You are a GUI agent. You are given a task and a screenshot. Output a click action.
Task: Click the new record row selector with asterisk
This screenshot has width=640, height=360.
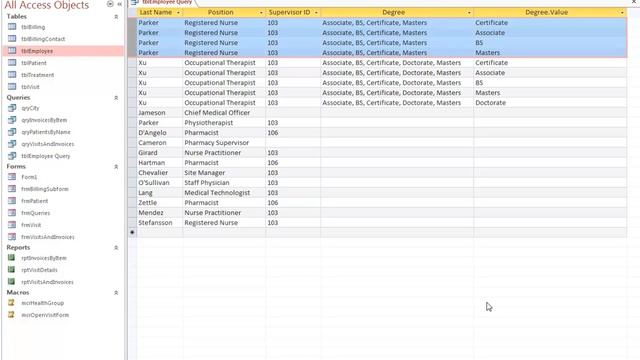click(x=132, y=232)
